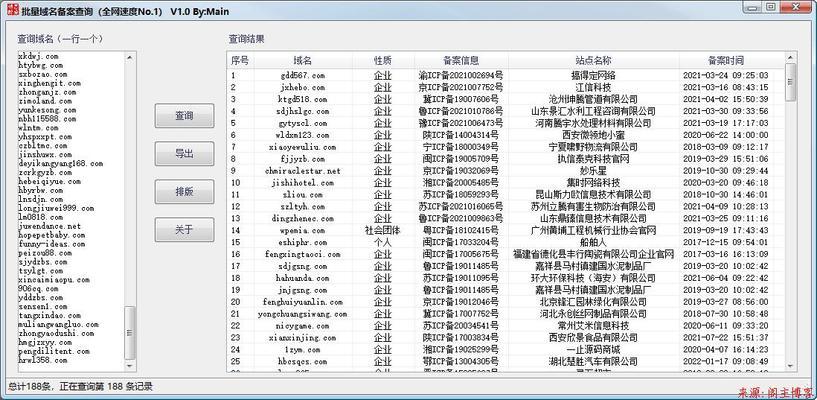Viewport: 817px width, 400px height.
Task: Click the 域名 column header
Action: coord(302,60)
